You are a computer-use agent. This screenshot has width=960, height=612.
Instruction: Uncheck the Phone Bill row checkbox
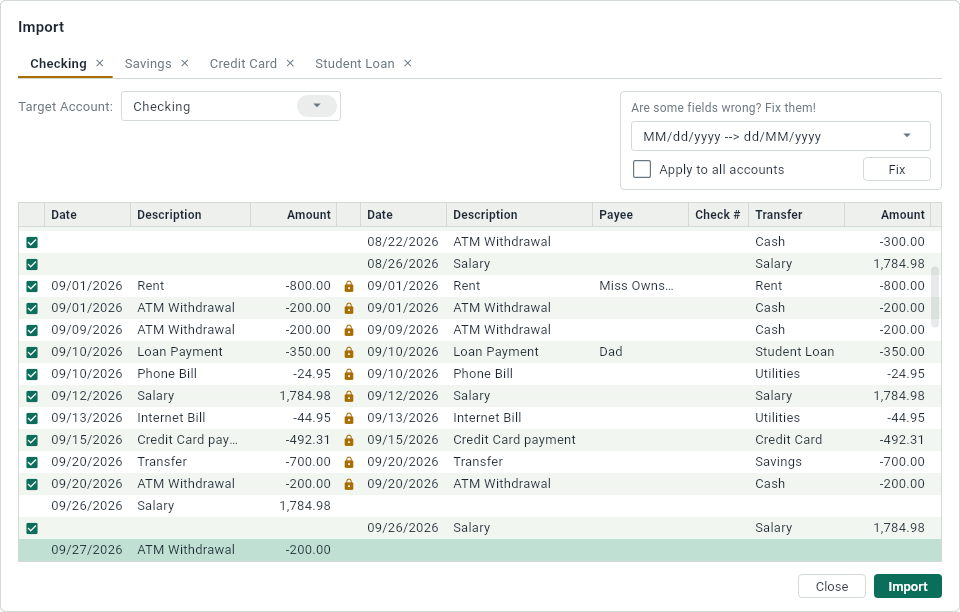[x=32, y=375]
